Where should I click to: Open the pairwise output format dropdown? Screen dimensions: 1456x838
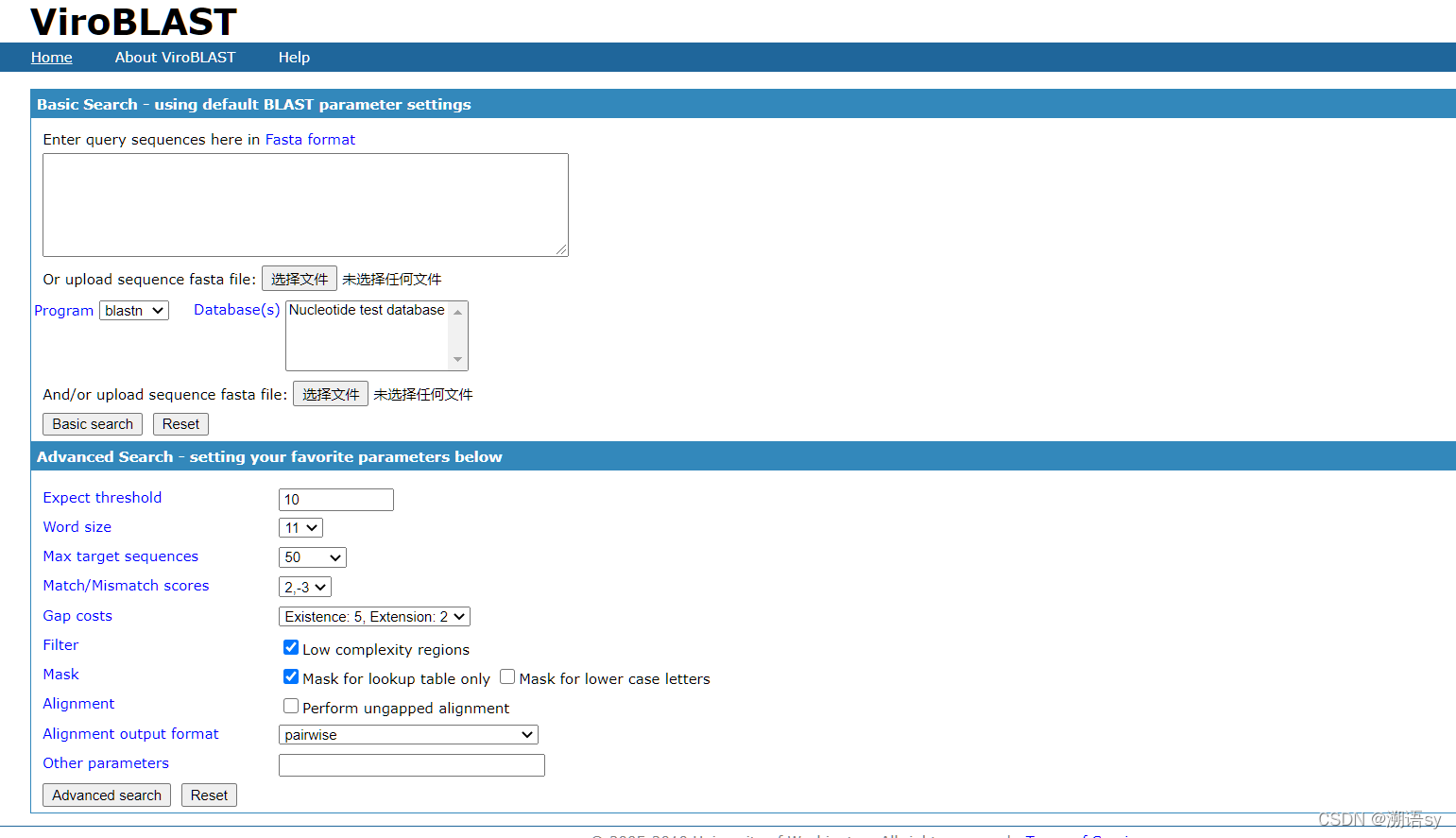point(408,735)
